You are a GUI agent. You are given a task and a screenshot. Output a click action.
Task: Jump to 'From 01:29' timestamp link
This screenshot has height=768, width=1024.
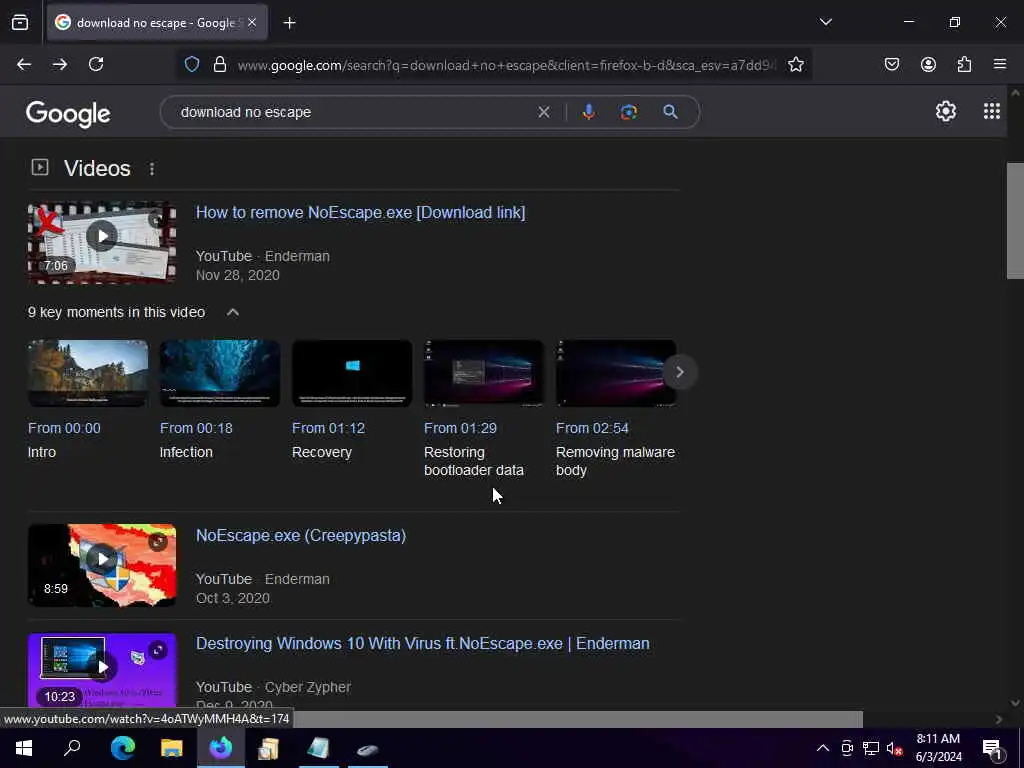click(x=460, y=428)
